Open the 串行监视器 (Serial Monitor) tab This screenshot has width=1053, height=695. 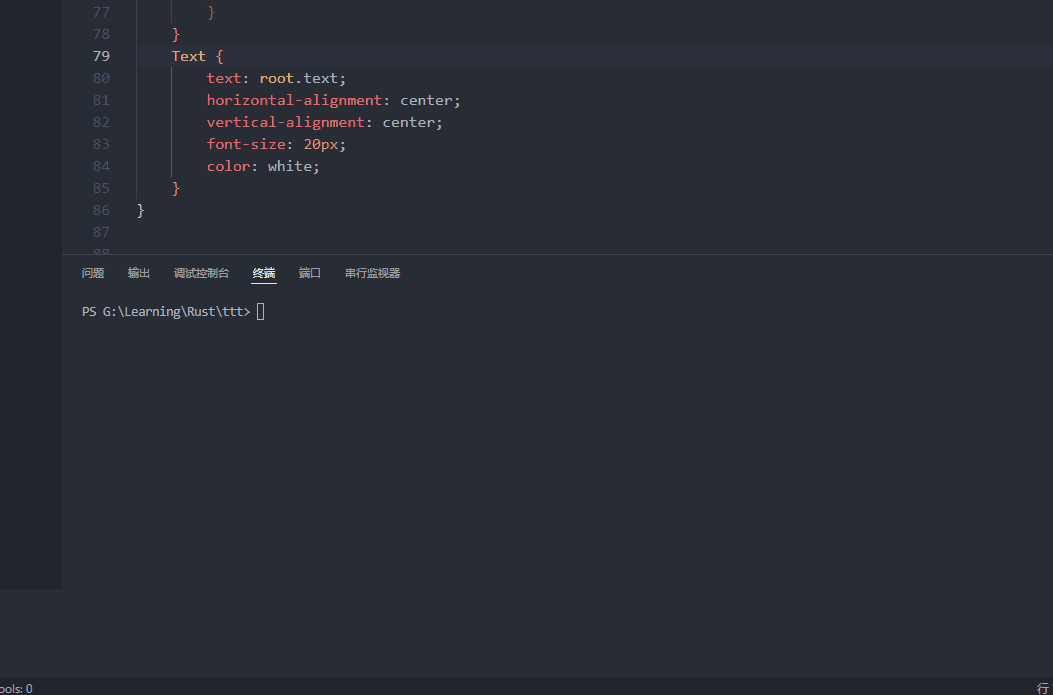[371, 272]
